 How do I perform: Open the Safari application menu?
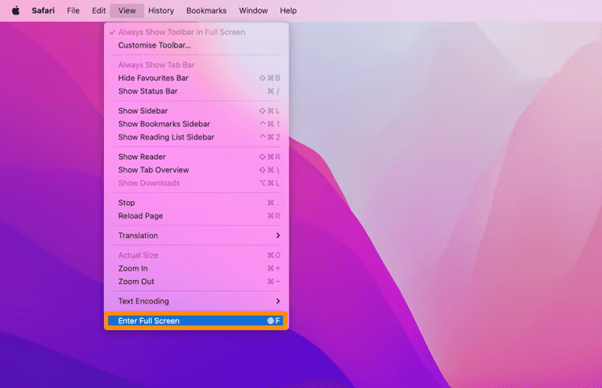coord(43,11)
